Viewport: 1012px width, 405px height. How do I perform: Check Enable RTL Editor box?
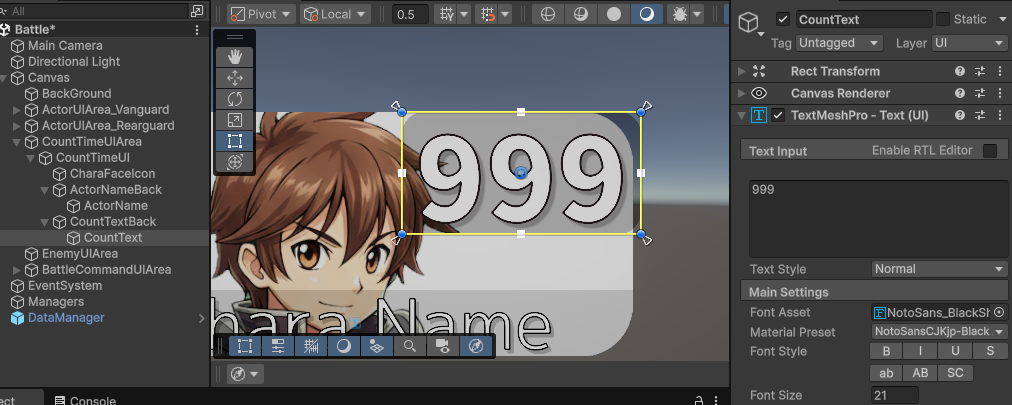990,151
